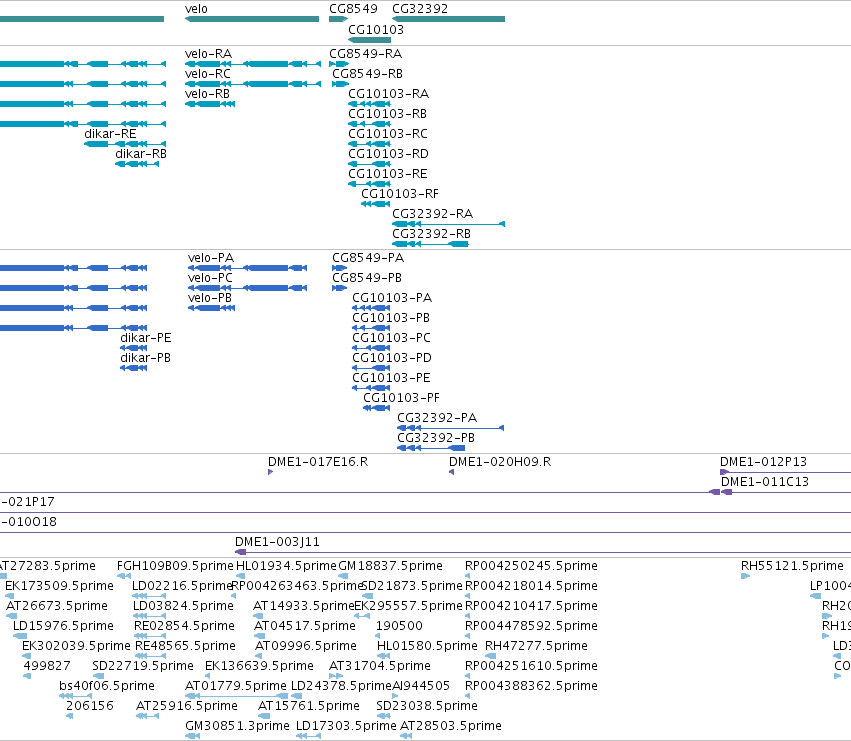Select the AI944505 EST label

click(421, 686)
